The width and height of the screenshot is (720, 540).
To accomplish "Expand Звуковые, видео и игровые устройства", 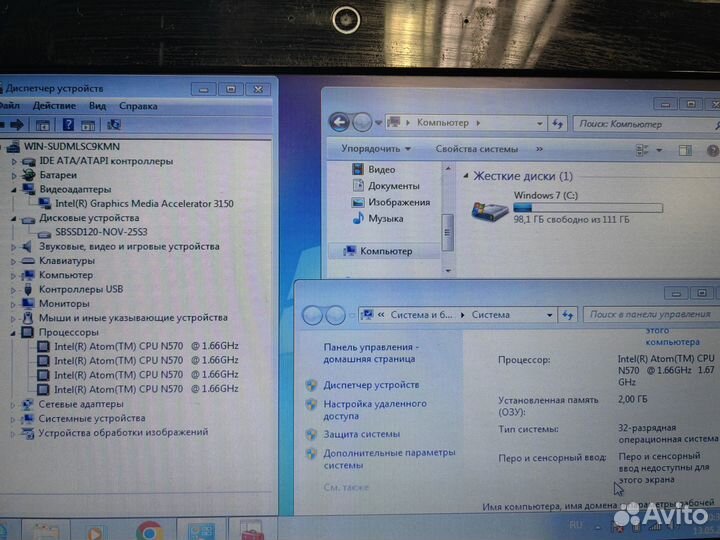I will pos(14,247).
